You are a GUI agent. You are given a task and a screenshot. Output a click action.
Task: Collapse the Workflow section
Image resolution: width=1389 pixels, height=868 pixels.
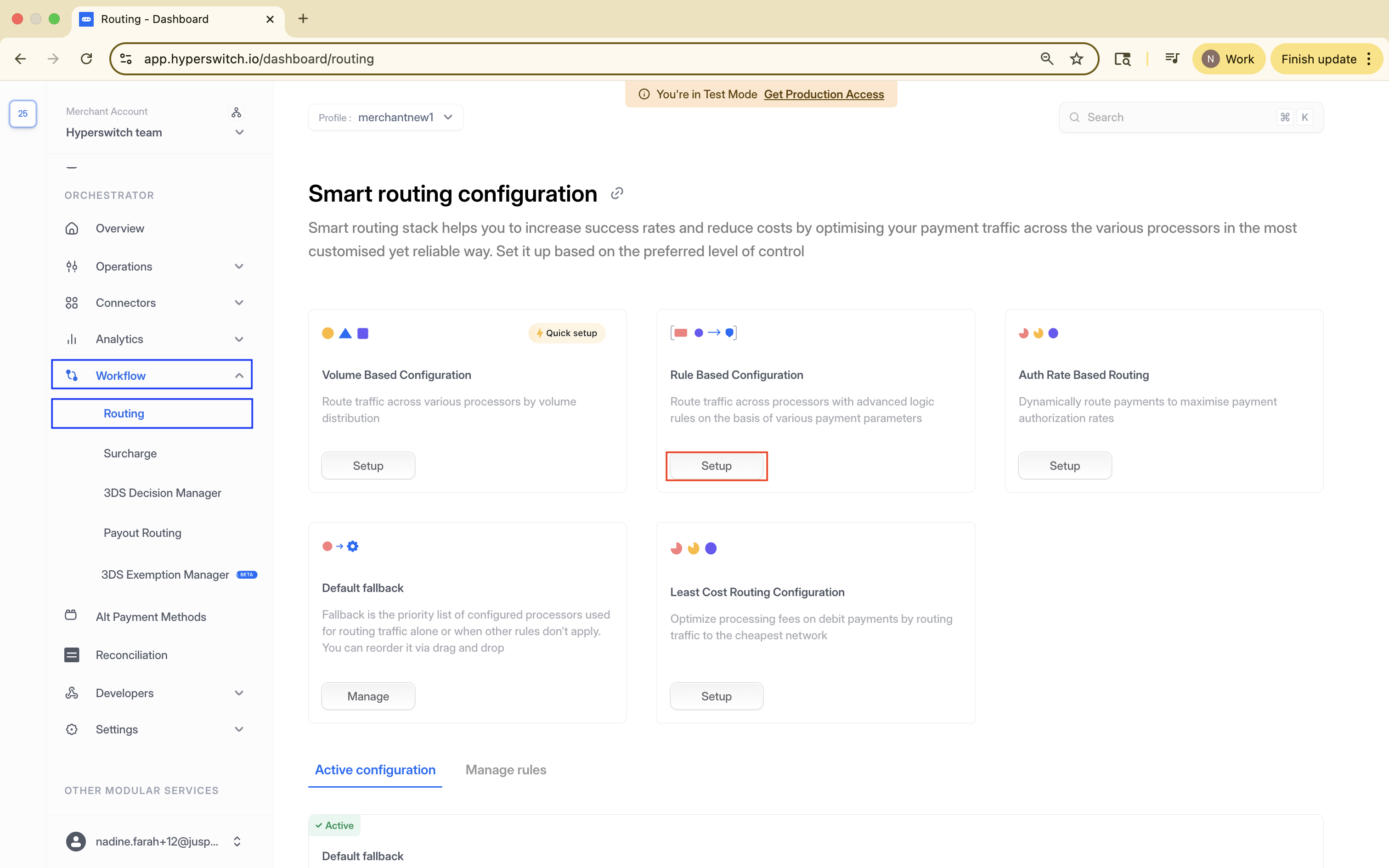click(239, 376)
